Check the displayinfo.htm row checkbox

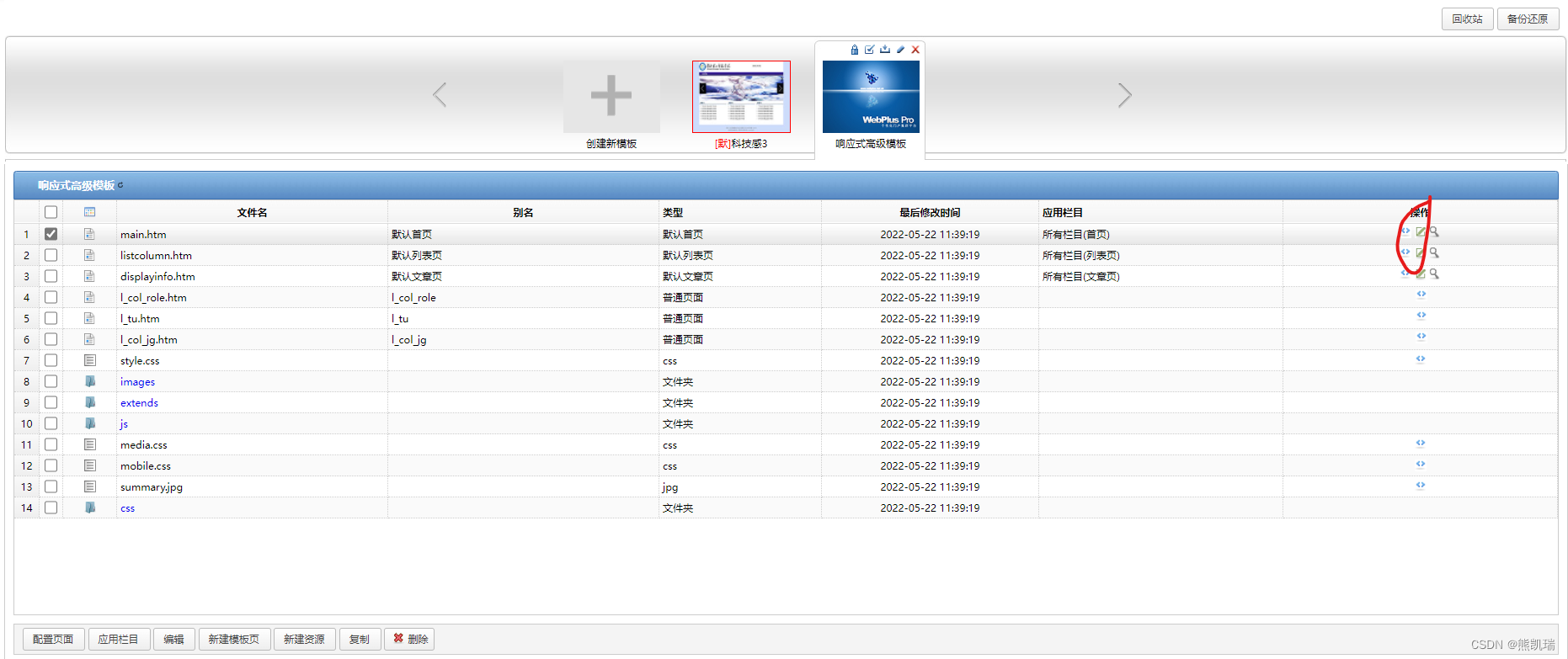[51, 276]
